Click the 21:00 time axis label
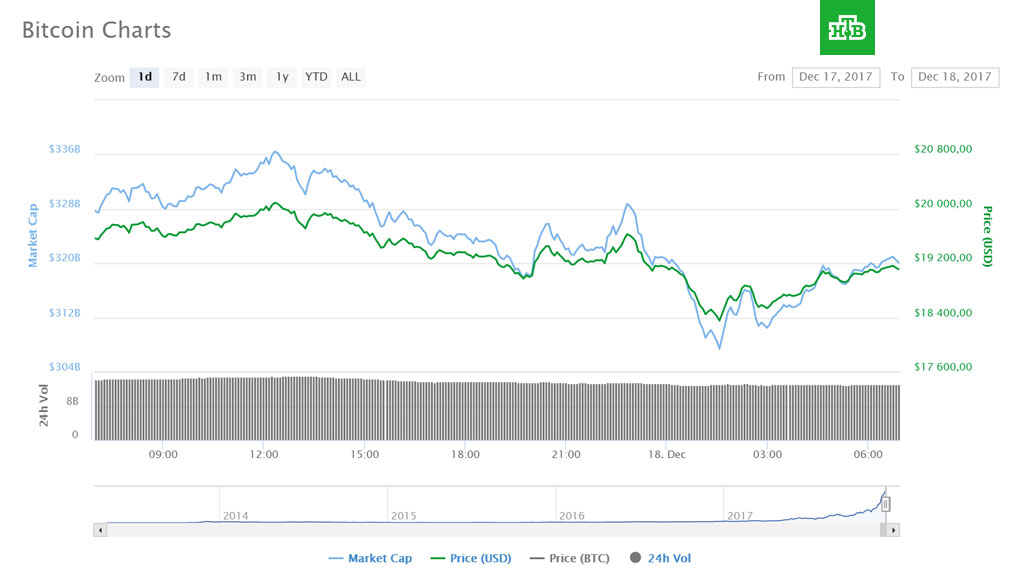Viewport: 1024px width, 576px height. (566, 455)
